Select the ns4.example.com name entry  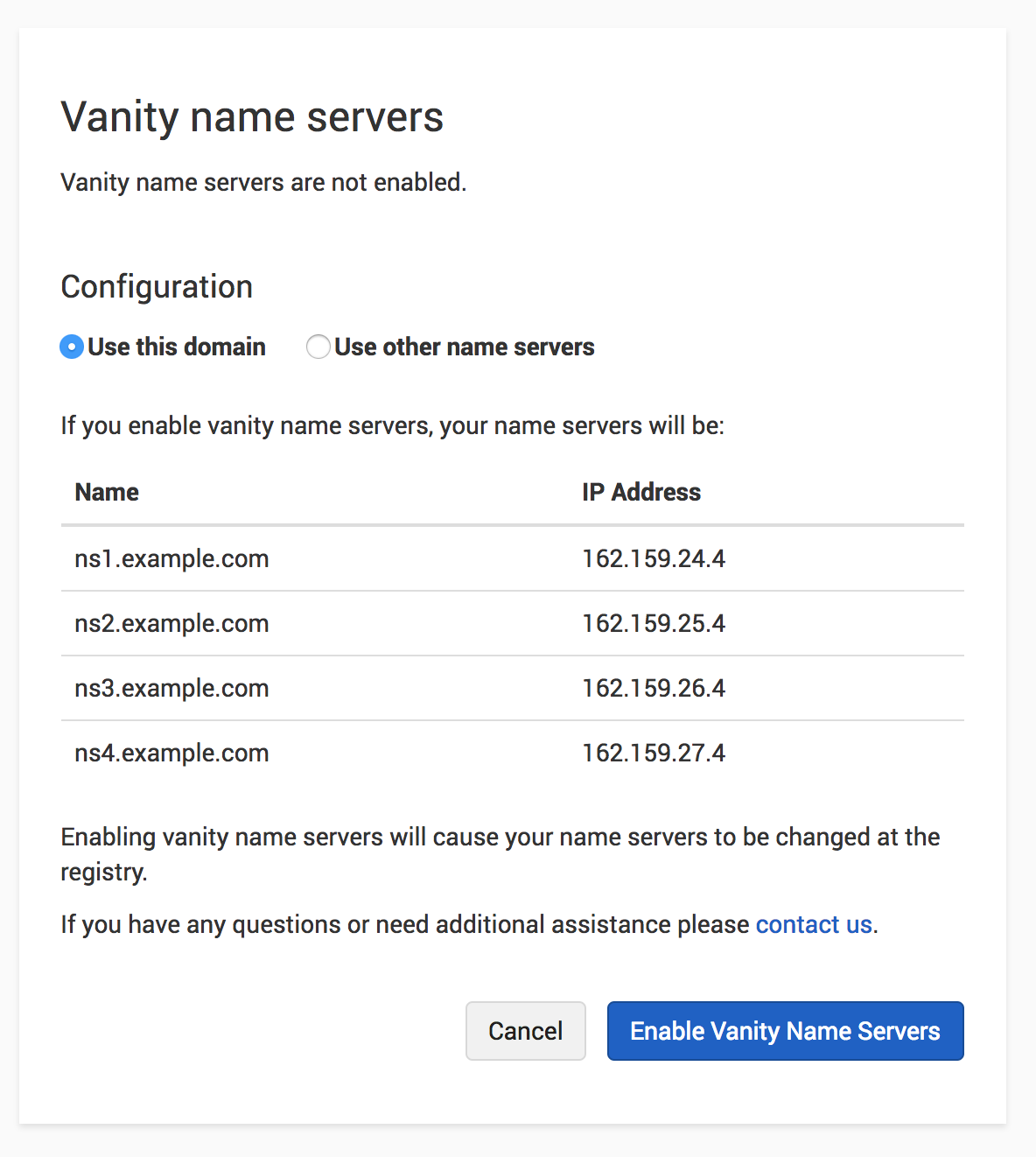(x=171, y=753)
